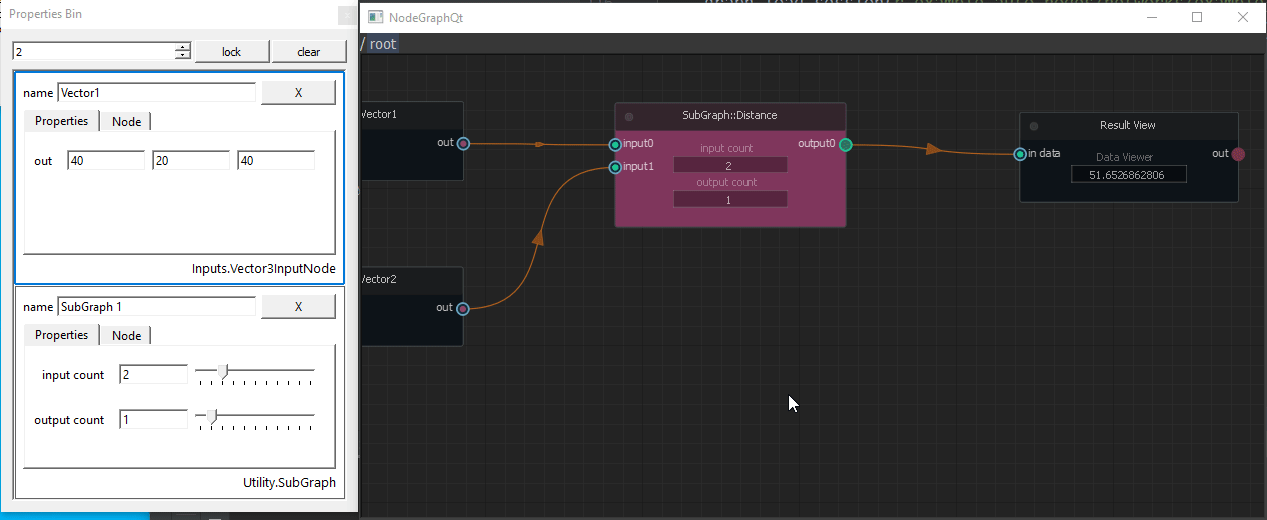Close the Vector1 properties with X button
Image resolution: width=1267 pixels, height=520 pixels.
[298, 93]
